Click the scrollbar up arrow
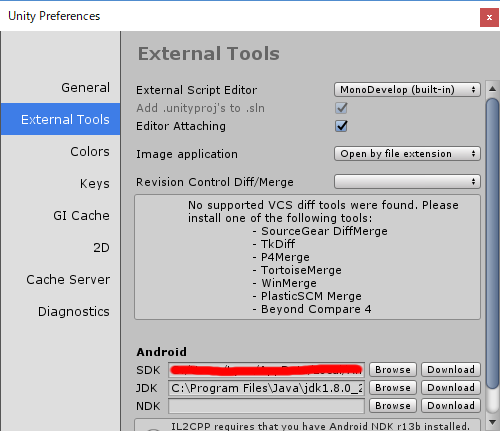The height and width of the screenshot is (431, 500). click(x=492, y=89)
